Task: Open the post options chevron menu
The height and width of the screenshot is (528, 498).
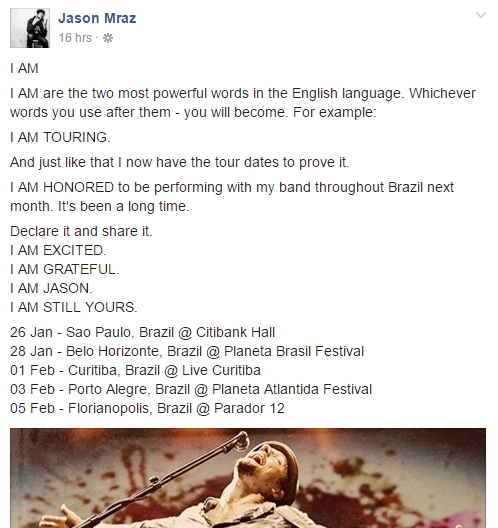Action: pyautogui.click(x=480, y=15)
